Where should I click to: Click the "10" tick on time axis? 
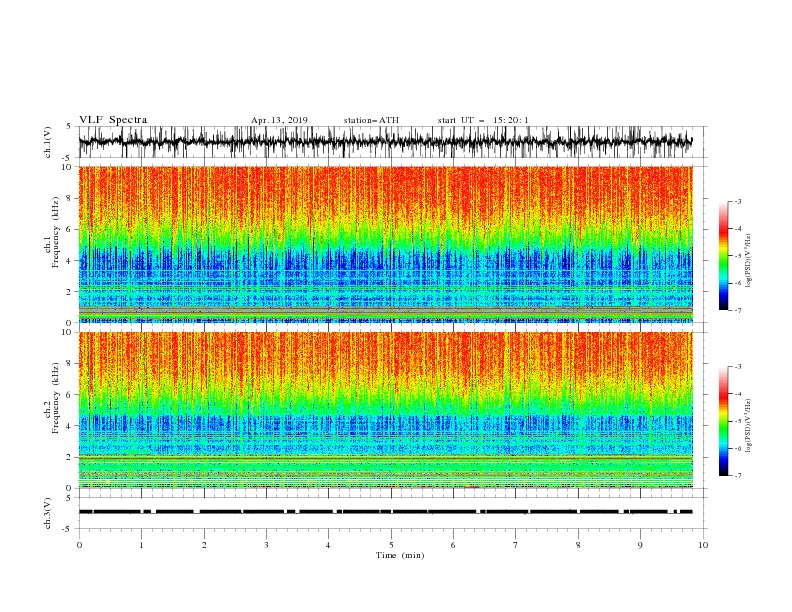pos(703,545)
